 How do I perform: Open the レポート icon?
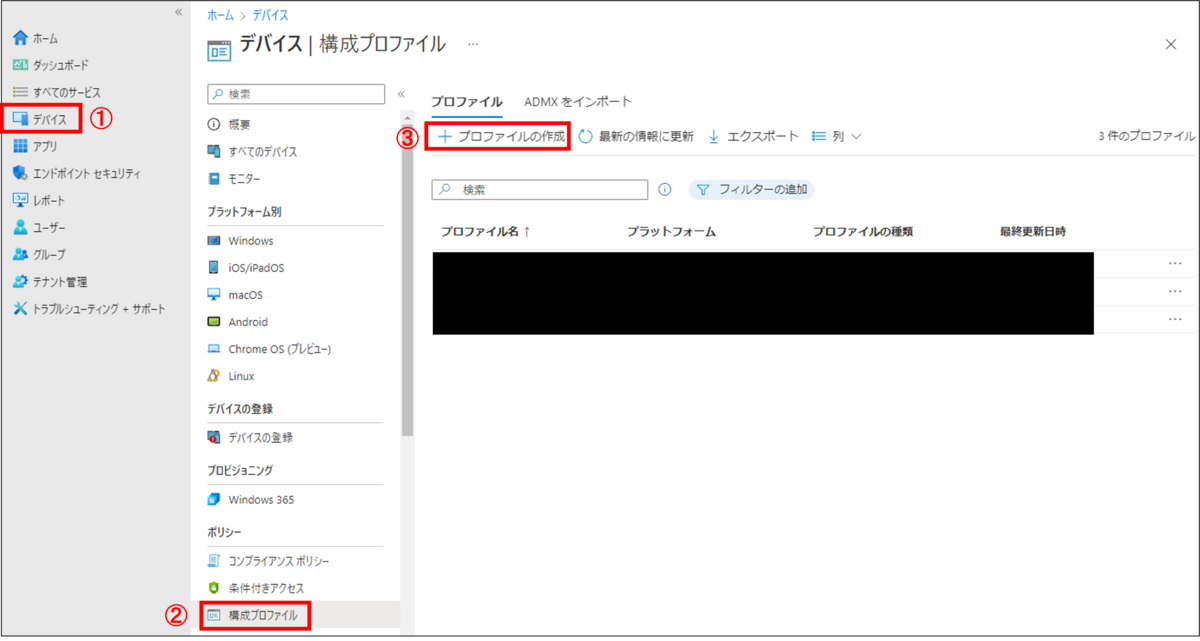[20, 200]
